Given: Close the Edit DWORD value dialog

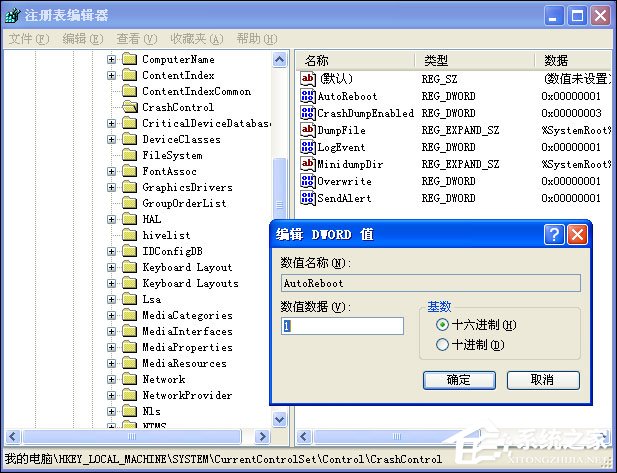Looking at the screenshot, I should click(577, 235).
